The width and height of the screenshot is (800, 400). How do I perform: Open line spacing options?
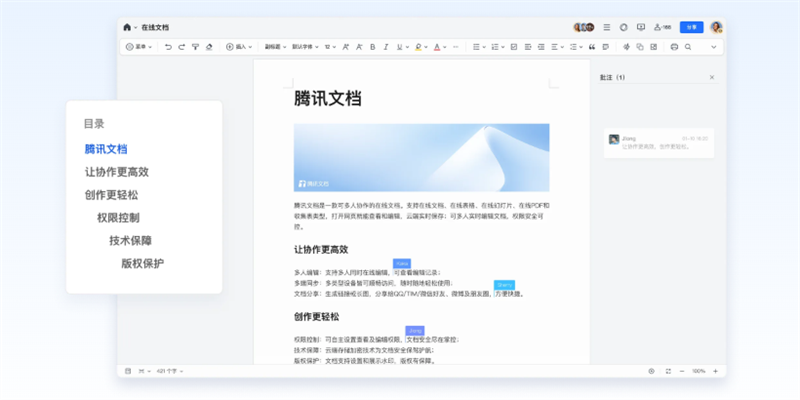coord(576,47)
